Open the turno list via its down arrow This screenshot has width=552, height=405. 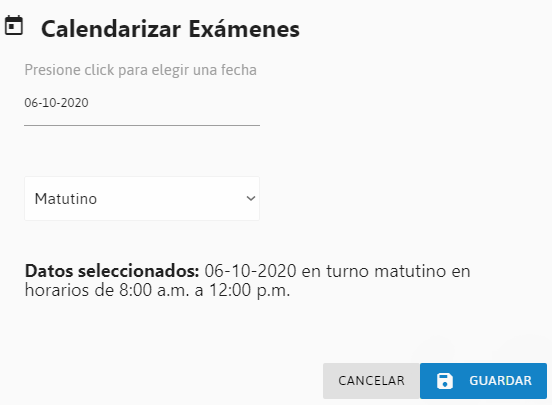tap(251, 199)
